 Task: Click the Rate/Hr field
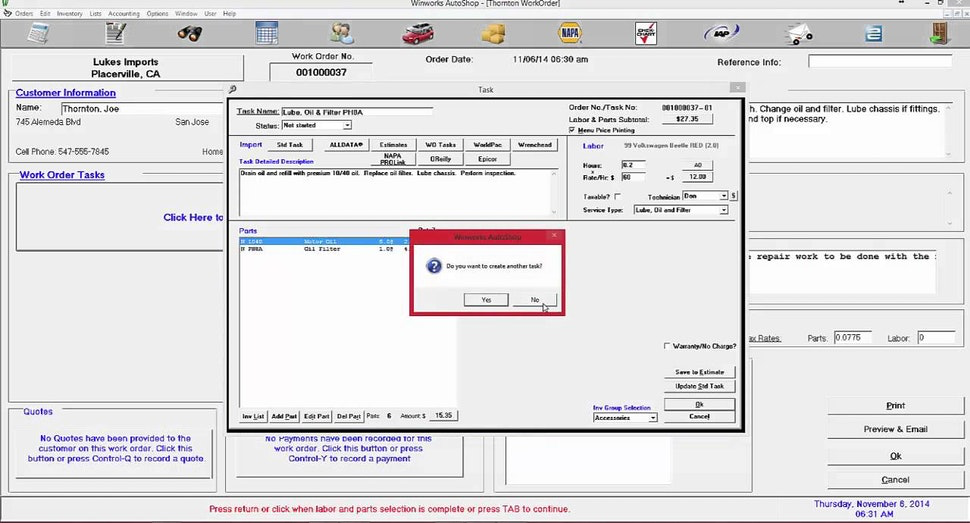[633, 177]
